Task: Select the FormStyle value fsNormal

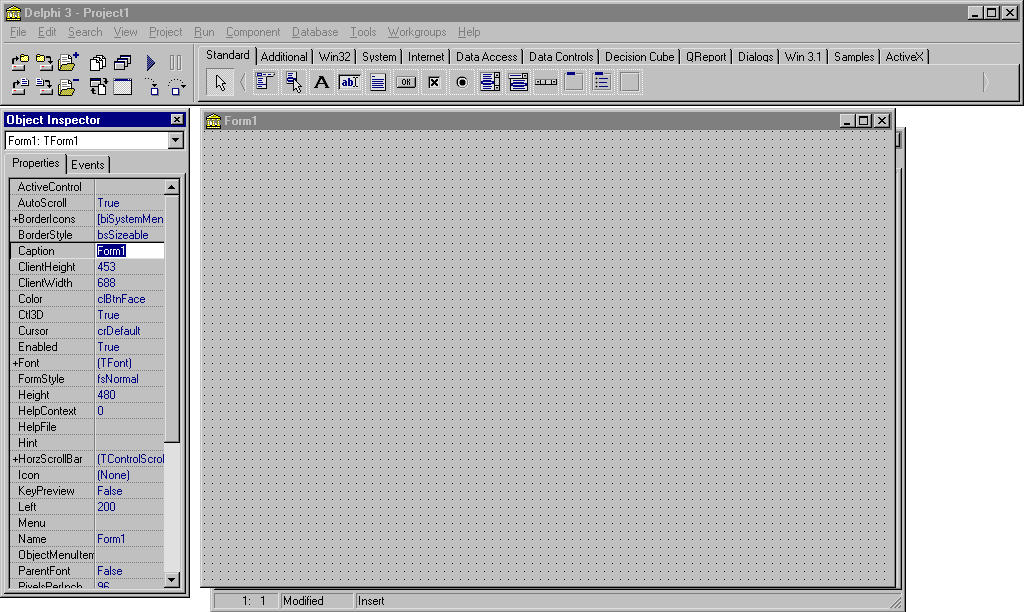Action: coord(129,379)
